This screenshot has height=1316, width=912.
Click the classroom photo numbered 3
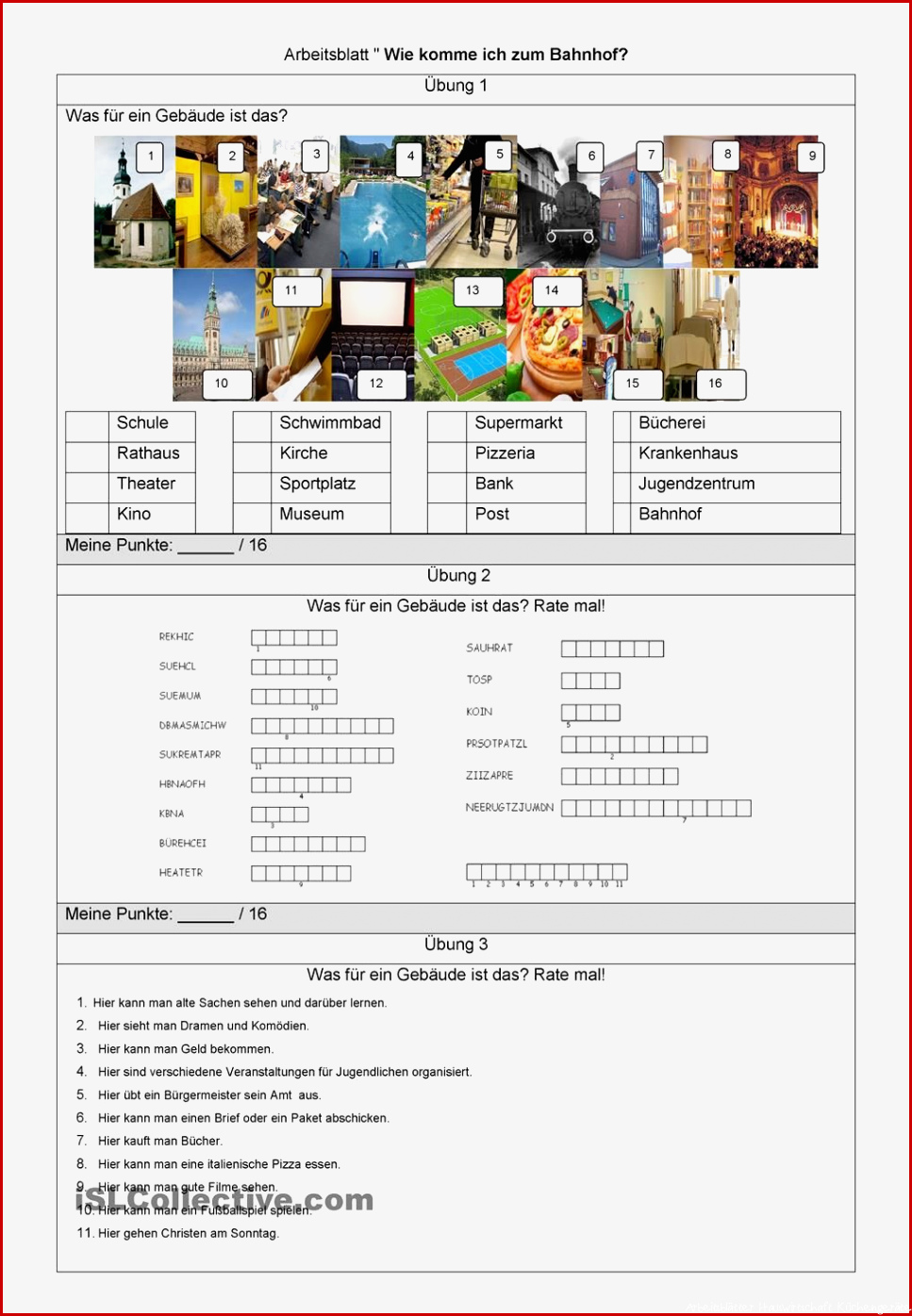[x=298, y=202]
